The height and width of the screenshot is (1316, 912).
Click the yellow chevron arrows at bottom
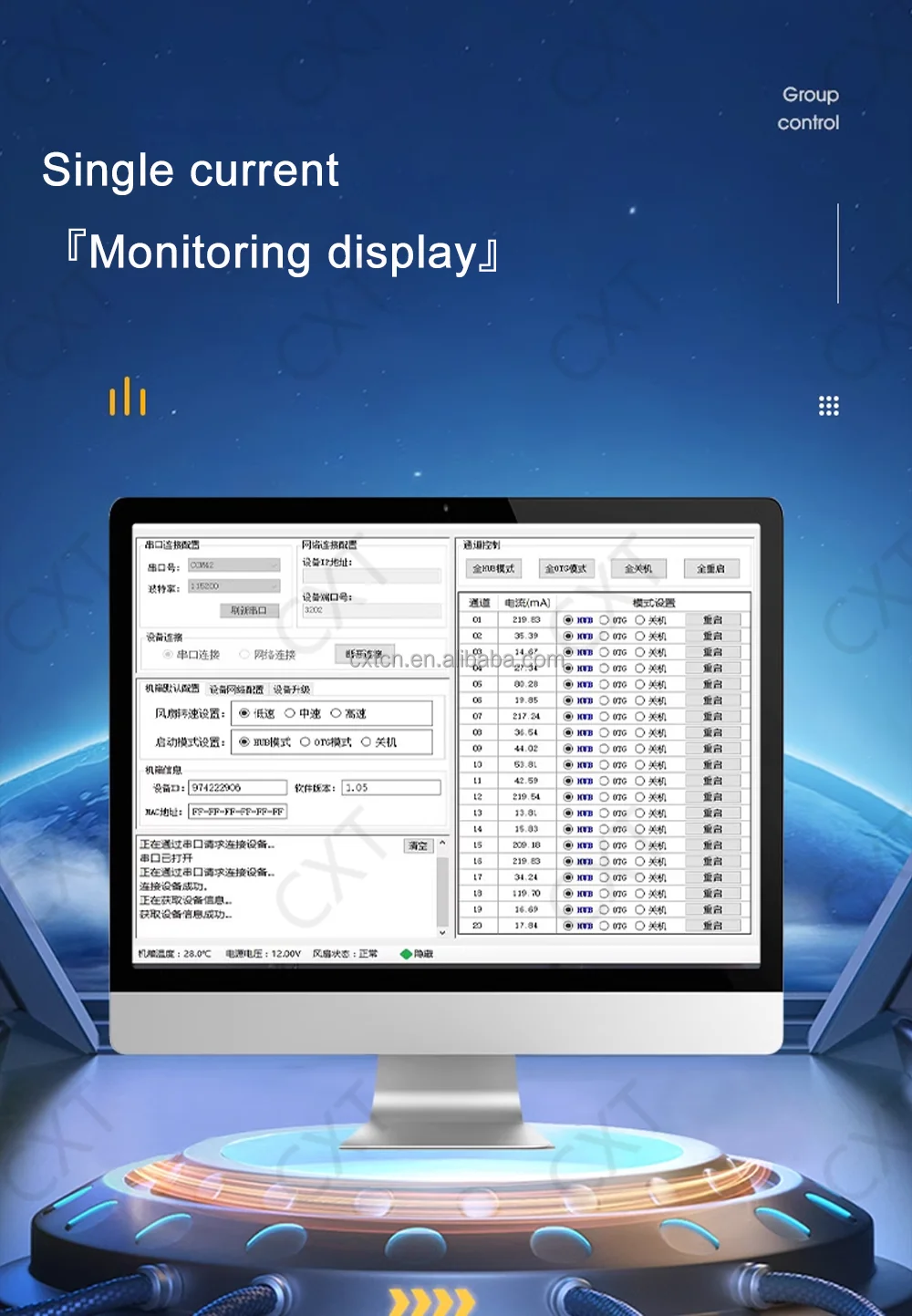point(432,1301)
